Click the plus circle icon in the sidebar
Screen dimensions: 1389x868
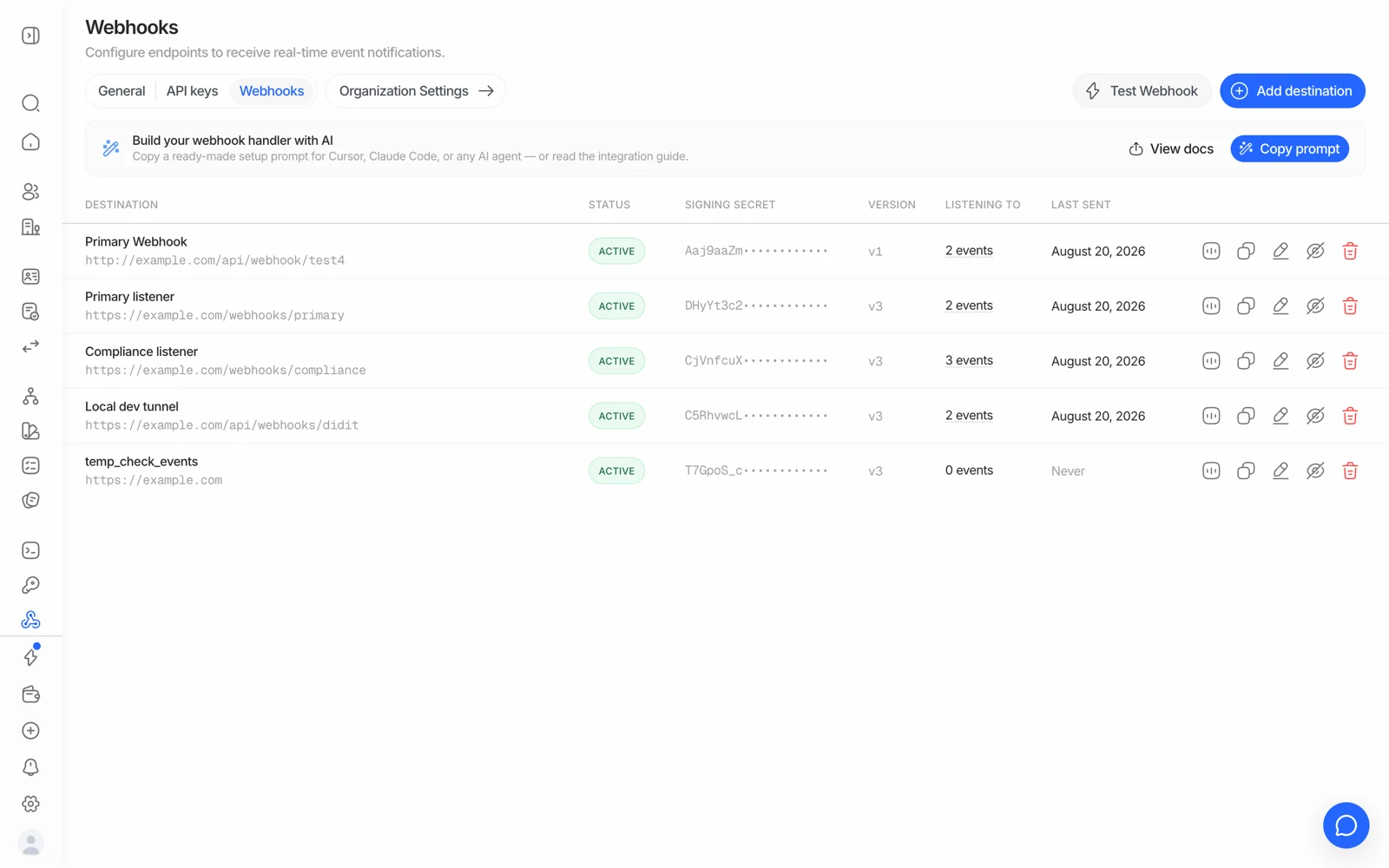(30, 731)
